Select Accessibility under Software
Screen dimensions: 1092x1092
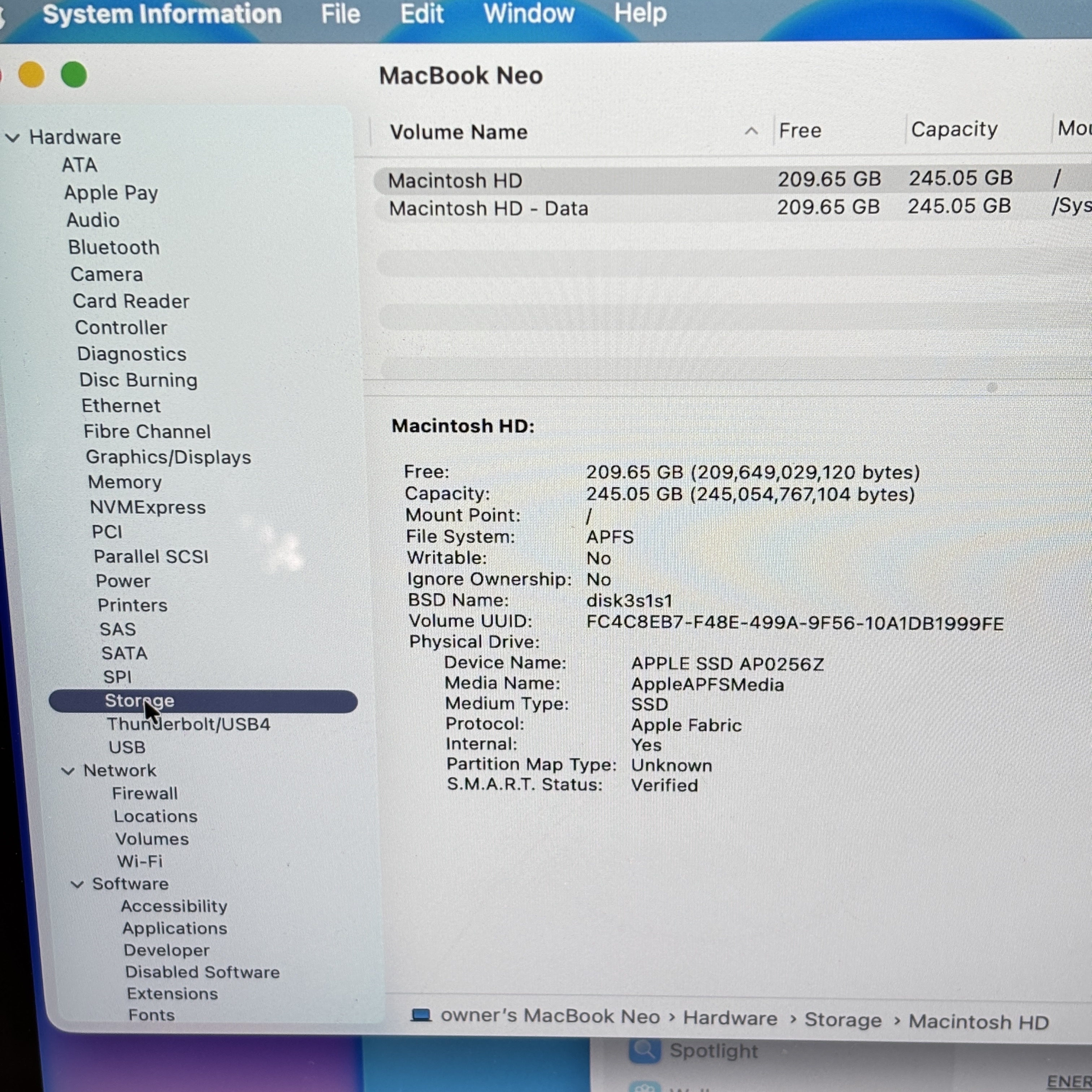(174, 906)
